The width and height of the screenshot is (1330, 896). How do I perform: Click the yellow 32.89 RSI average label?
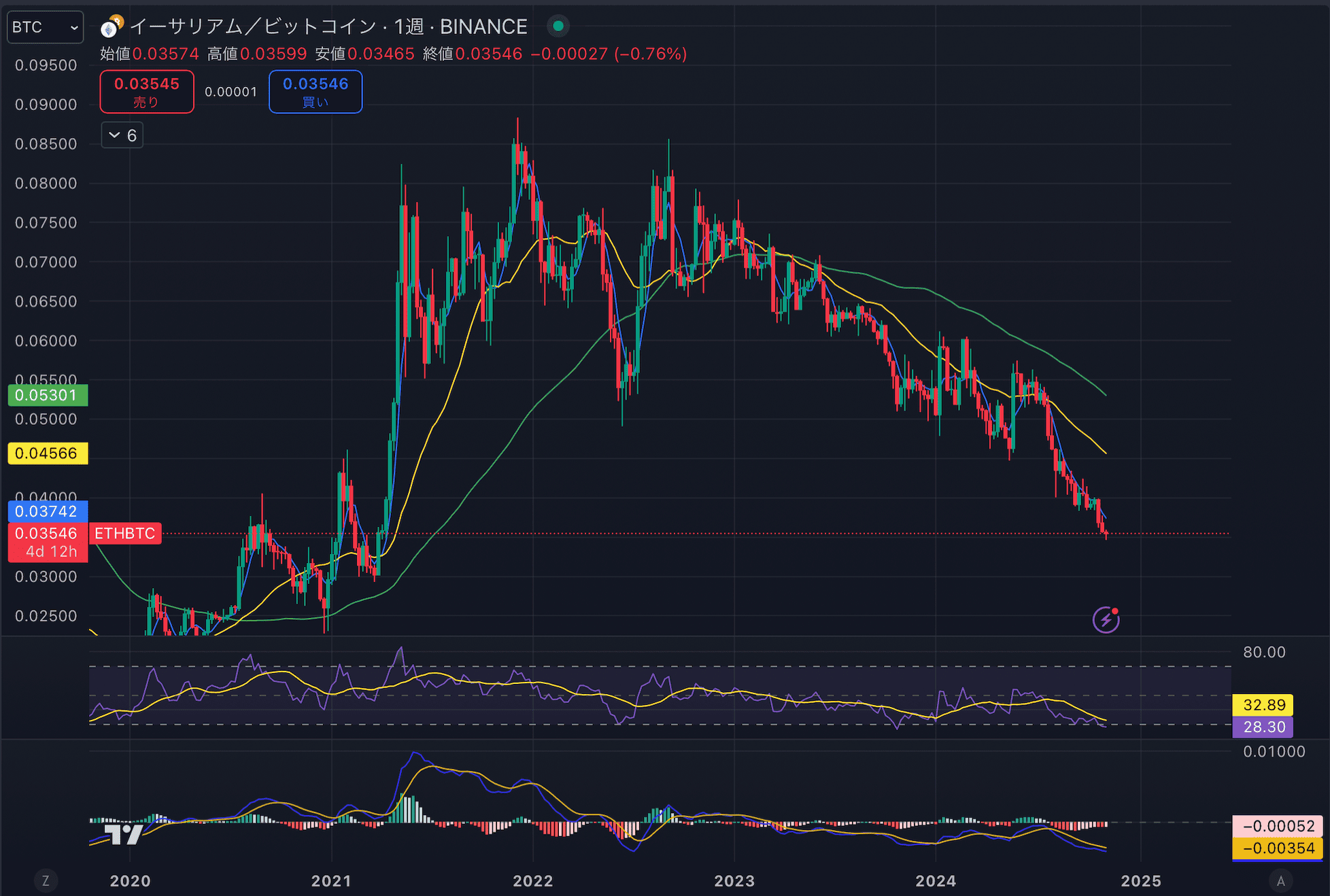click(1263, 705)
